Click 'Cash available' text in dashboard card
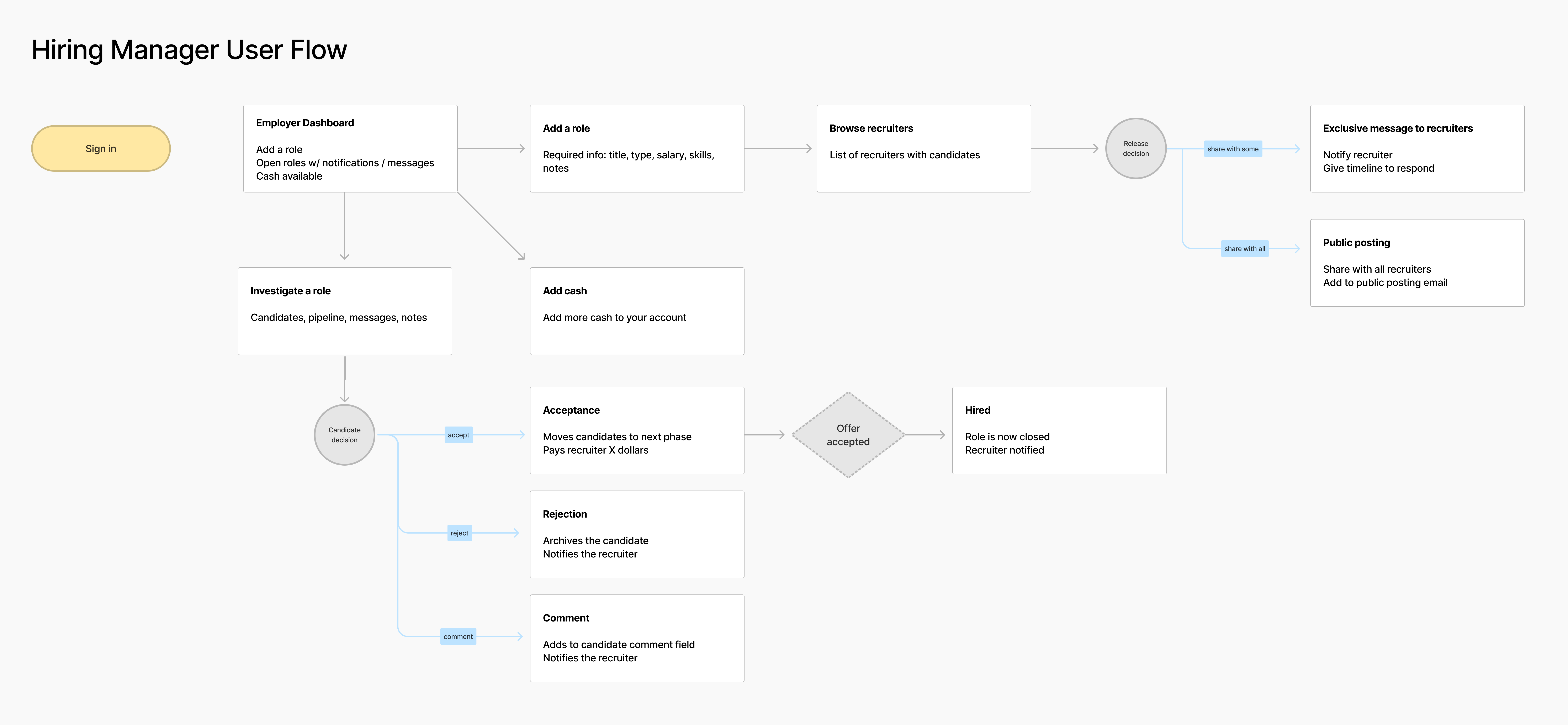Image resolution: width=1568 pixels, height=725 pixels. [289, 176]
